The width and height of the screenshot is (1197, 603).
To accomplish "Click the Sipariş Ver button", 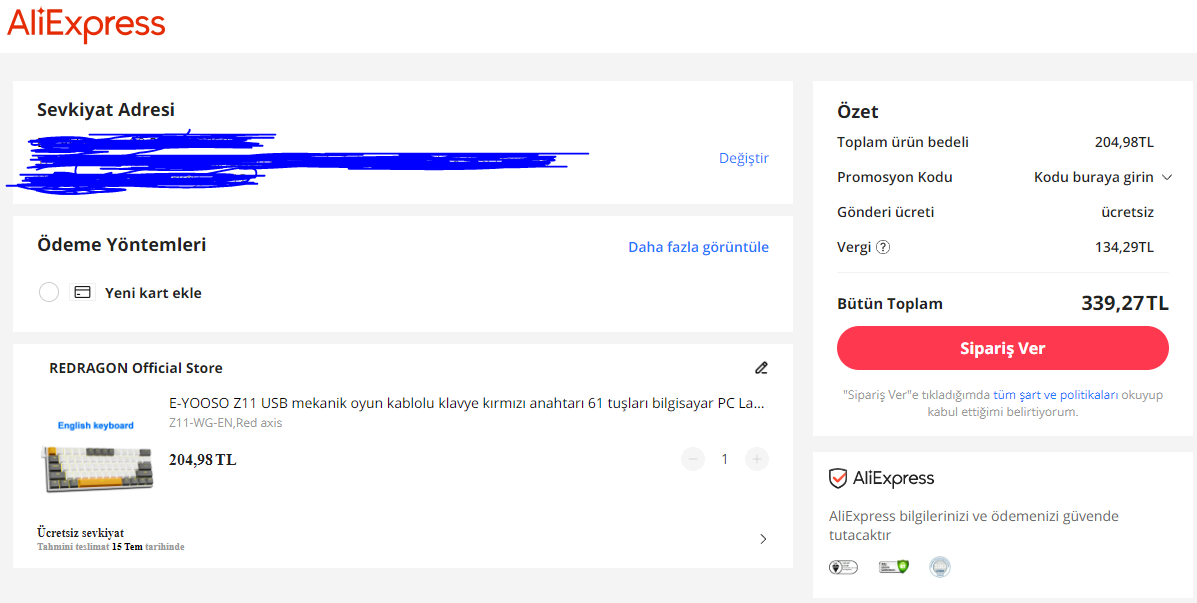I will pyautogui.click(x=1002, y=348).
